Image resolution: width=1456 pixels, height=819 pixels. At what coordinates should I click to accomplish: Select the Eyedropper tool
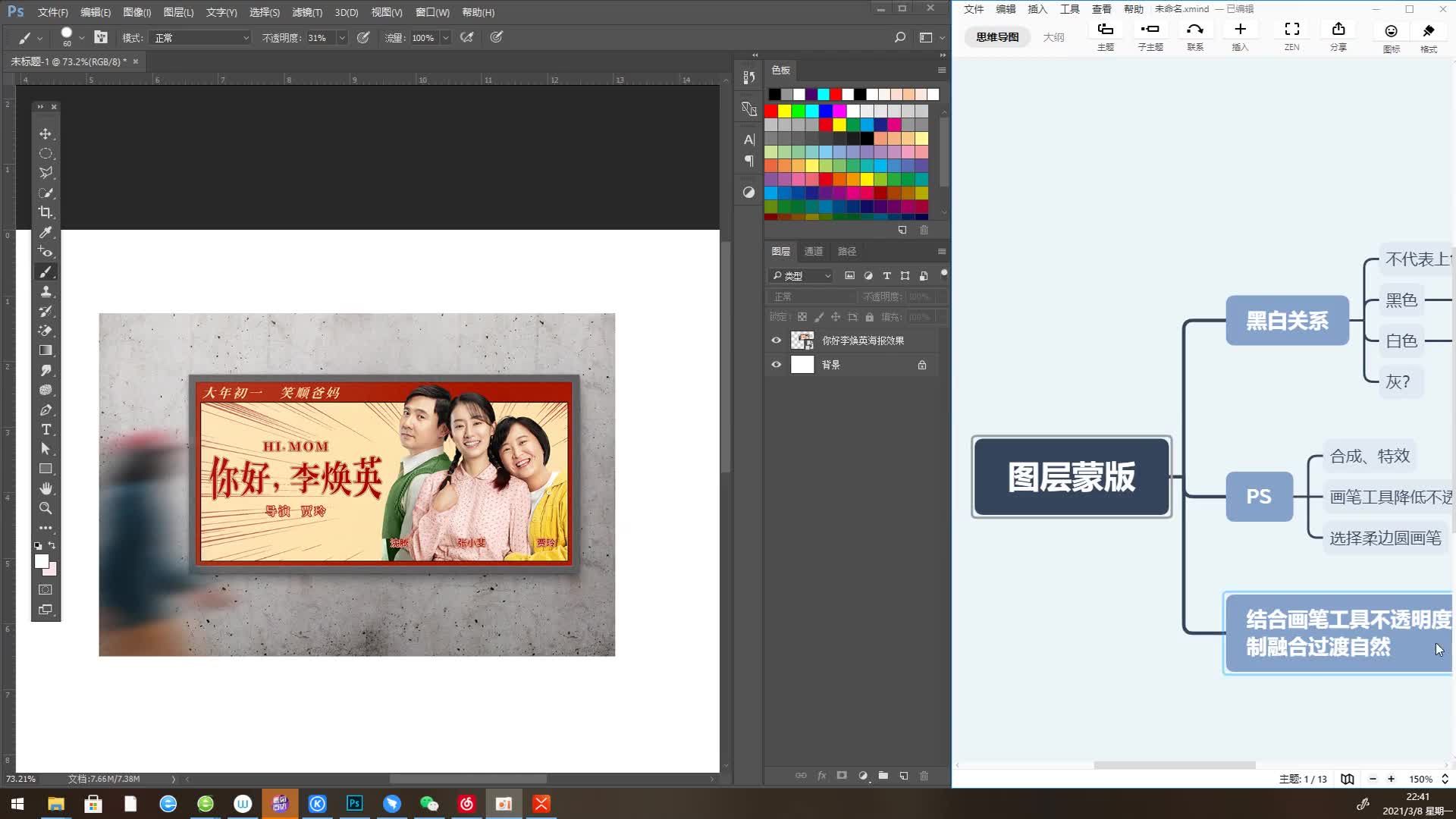tap(45, 232)
